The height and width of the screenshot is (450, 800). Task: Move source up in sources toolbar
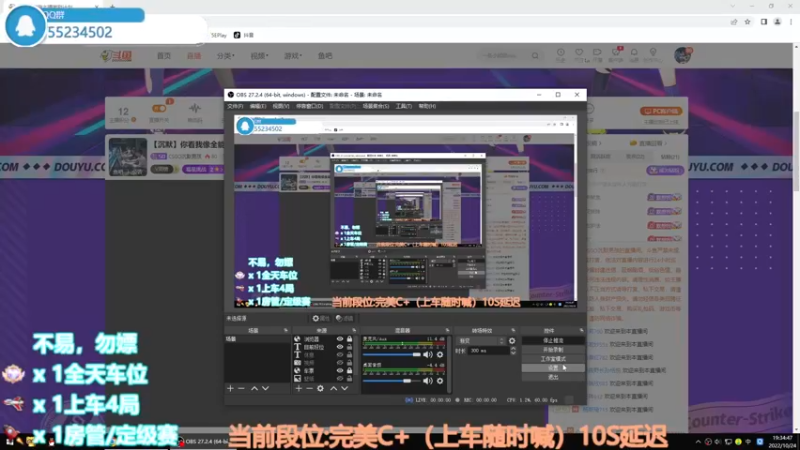[334, 388]
